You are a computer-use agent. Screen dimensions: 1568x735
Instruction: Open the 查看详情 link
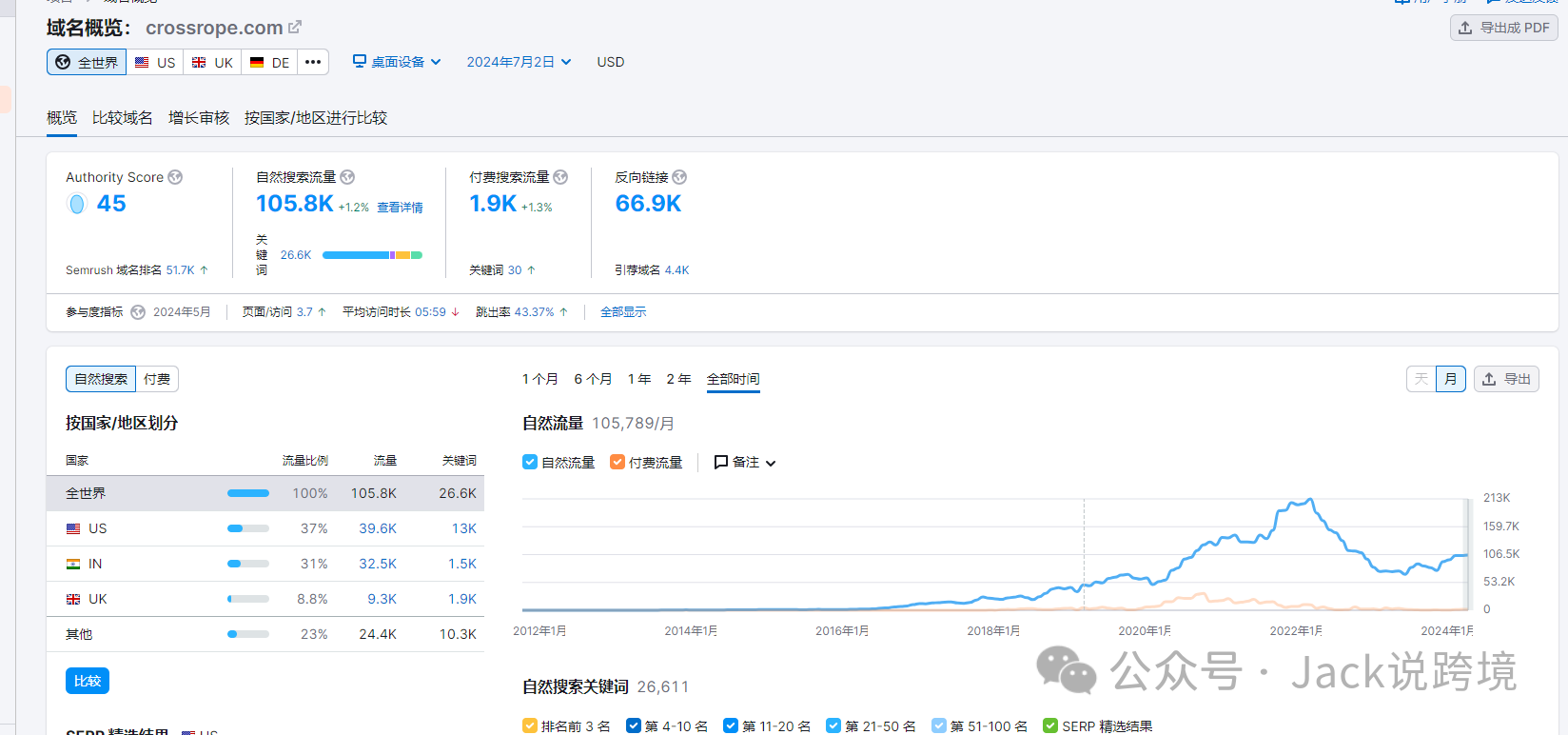400,208
